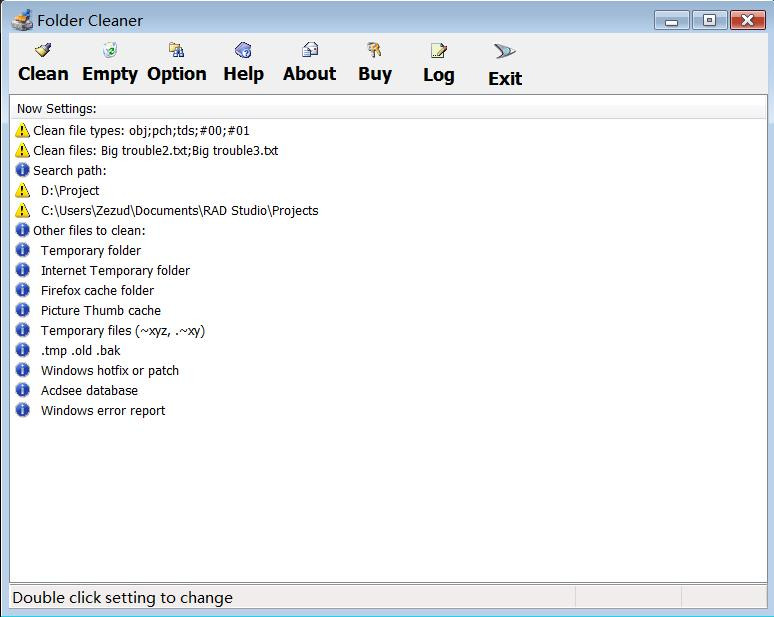
Task: Open the Log notepad icon
Action: (438, 50)
